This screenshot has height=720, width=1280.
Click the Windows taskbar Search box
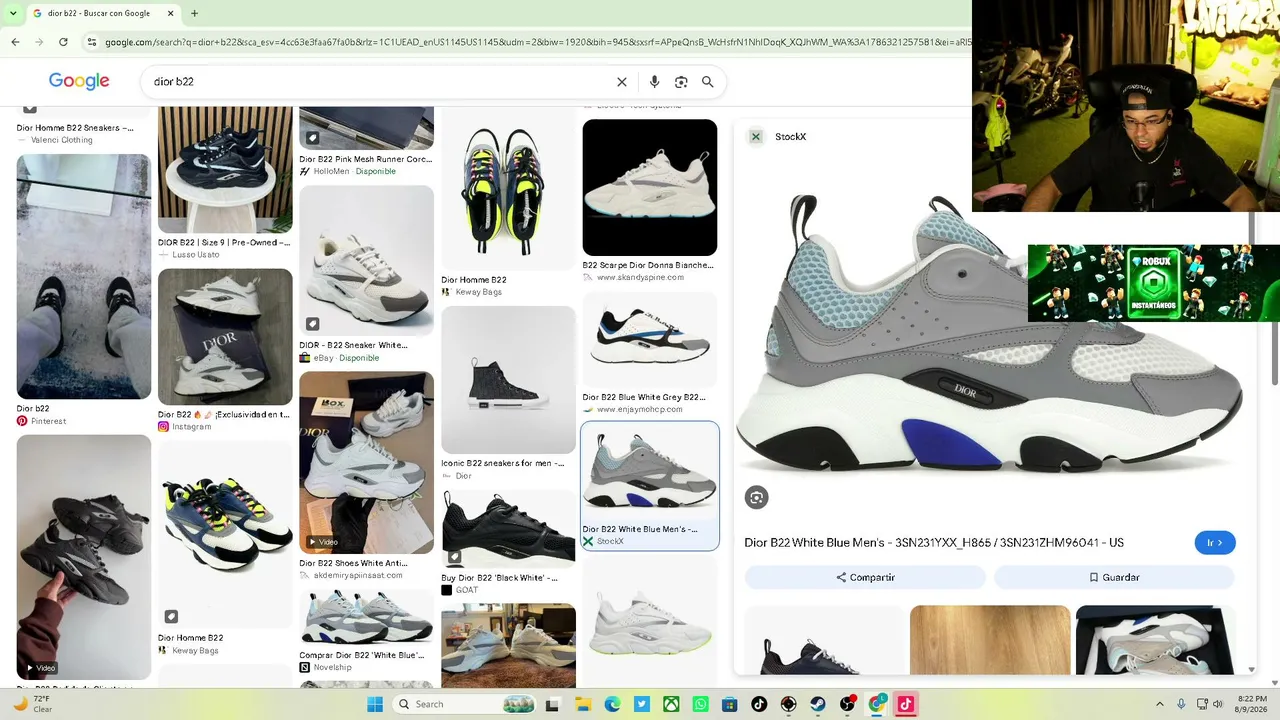click(x=465, y=704)
